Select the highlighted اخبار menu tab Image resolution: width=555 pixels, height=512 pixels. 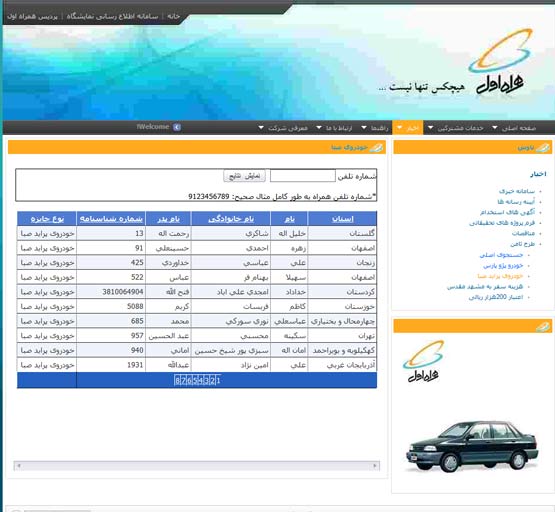coord(408,128)
